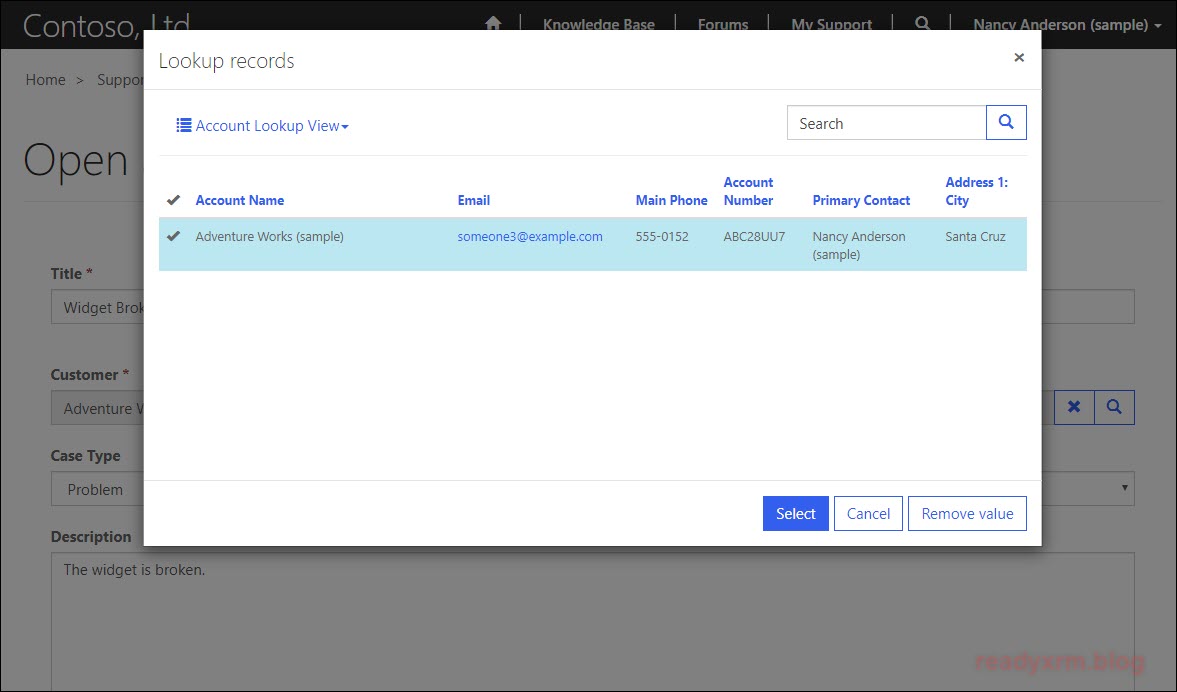The height and width of the screenshot is (692, 1177).
Task: Click the search magnifier button in dialog
Action: click(1006, 123)
